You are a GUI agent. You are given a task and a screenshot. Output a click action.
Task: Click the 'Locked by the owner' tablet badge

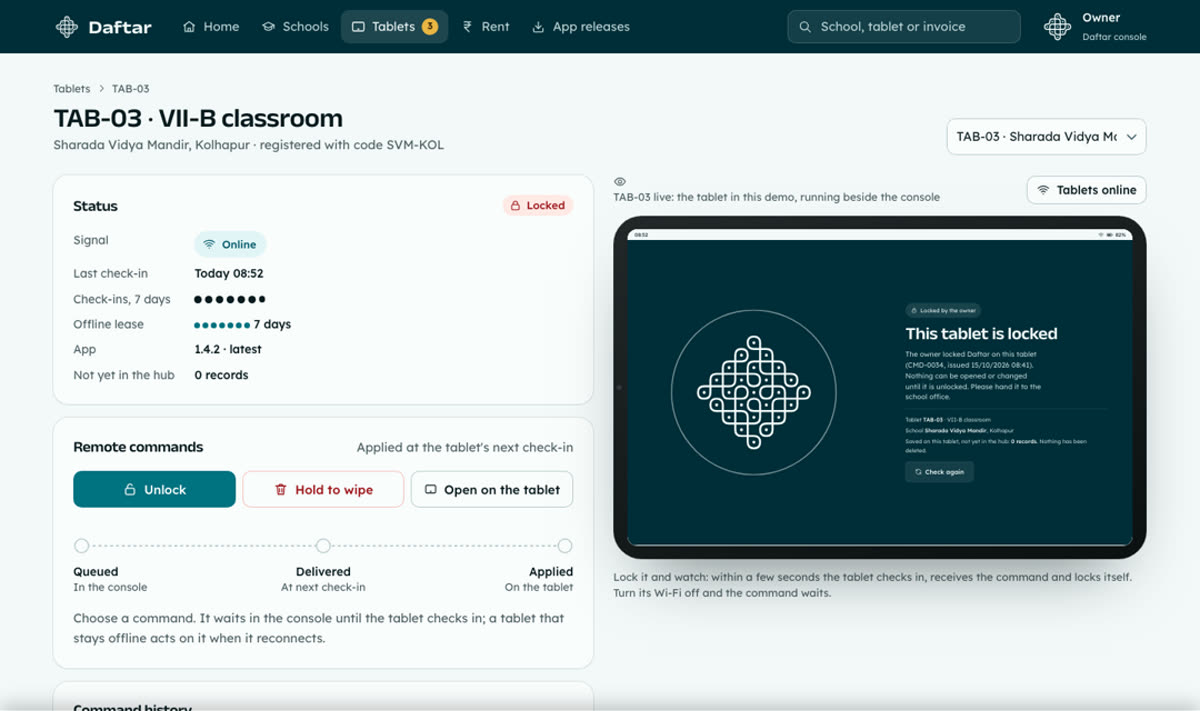943,311
